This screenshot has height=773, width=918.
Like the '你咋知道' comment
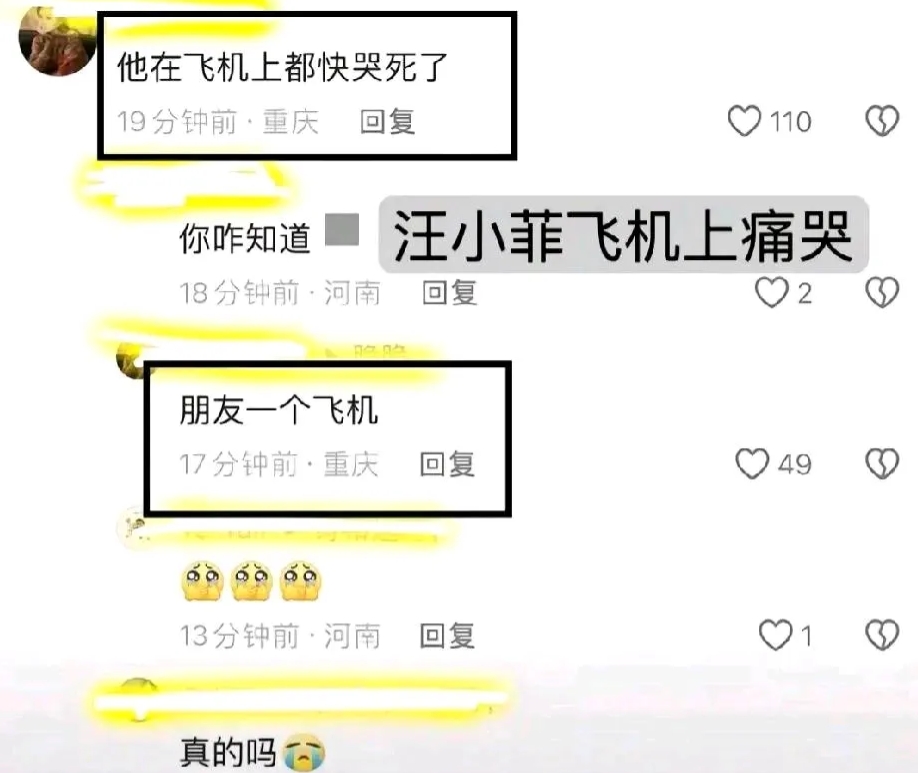pos(771,292)
